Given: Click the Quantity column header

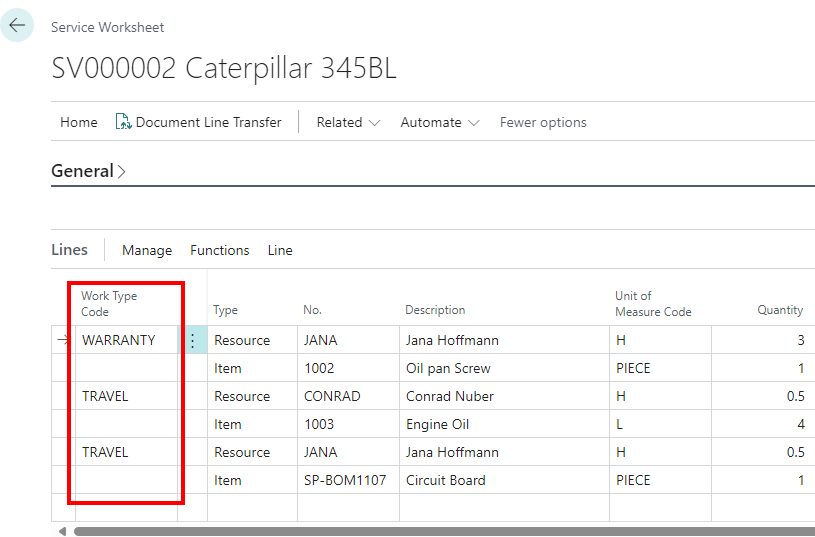Looking at the screenshot, I should coord(779,310).
